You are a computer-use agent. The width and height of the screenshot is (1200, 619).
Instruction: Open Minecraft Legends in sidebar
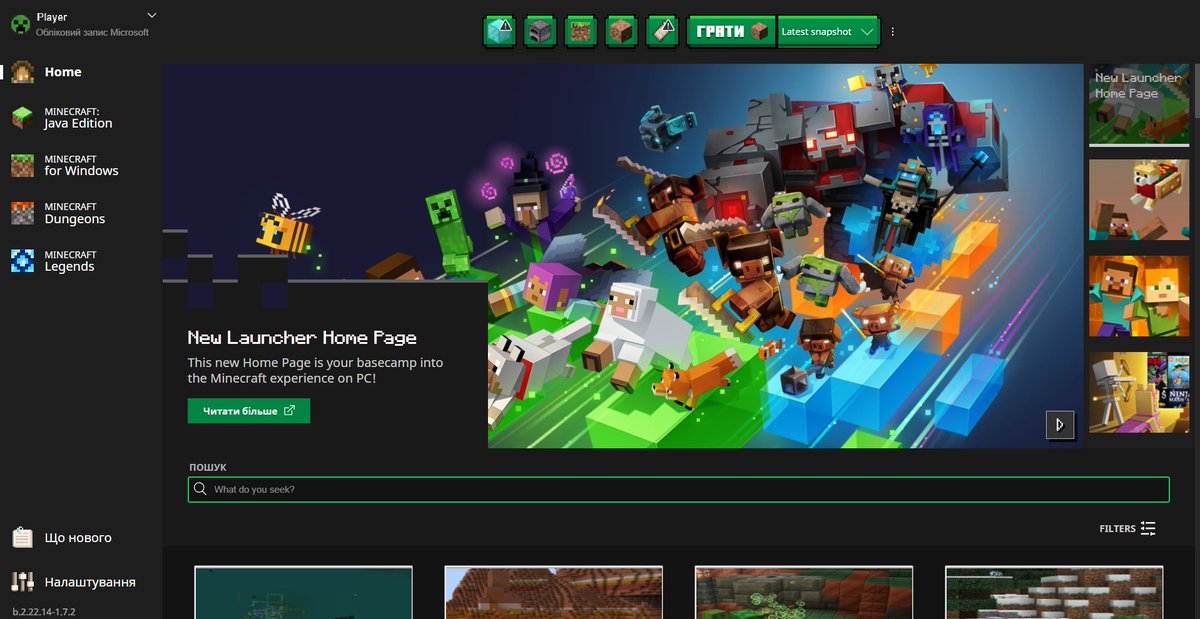(x=81, y=261)
